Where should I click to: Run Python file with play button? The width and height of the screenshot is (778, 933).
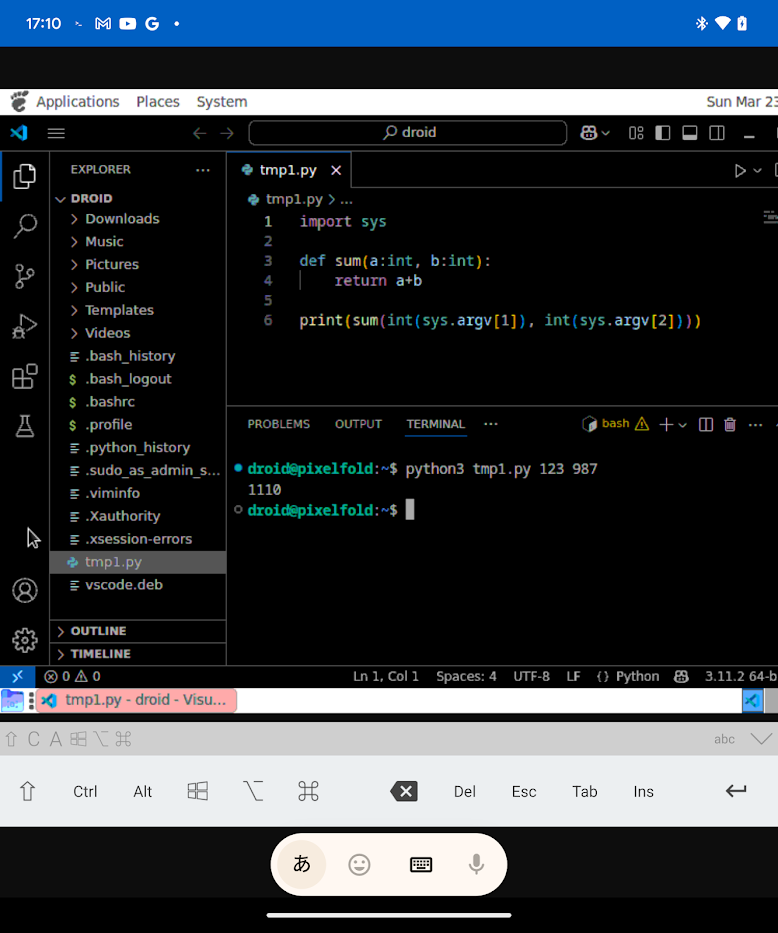point(740,171)
